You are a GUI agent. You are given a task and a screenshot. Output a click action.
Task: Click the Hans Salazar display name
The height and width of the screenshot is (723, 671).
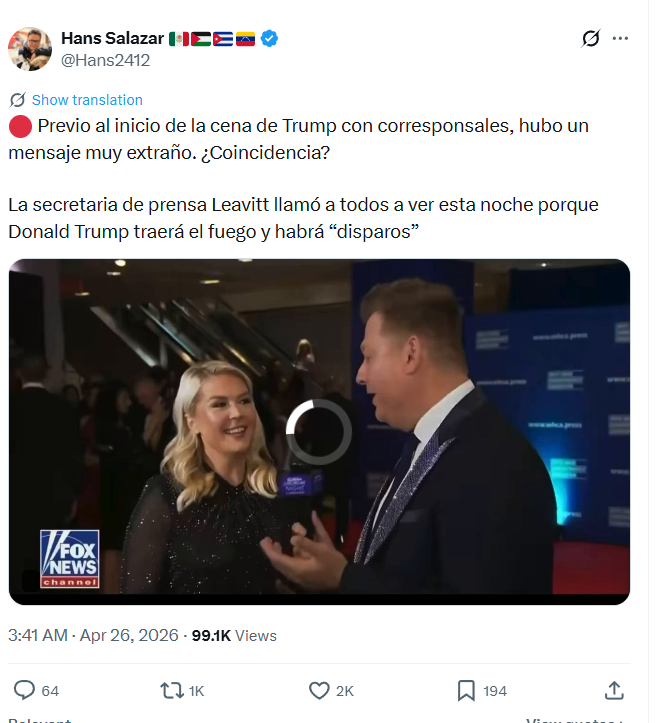pyautogui.click(x=110, y=38)
